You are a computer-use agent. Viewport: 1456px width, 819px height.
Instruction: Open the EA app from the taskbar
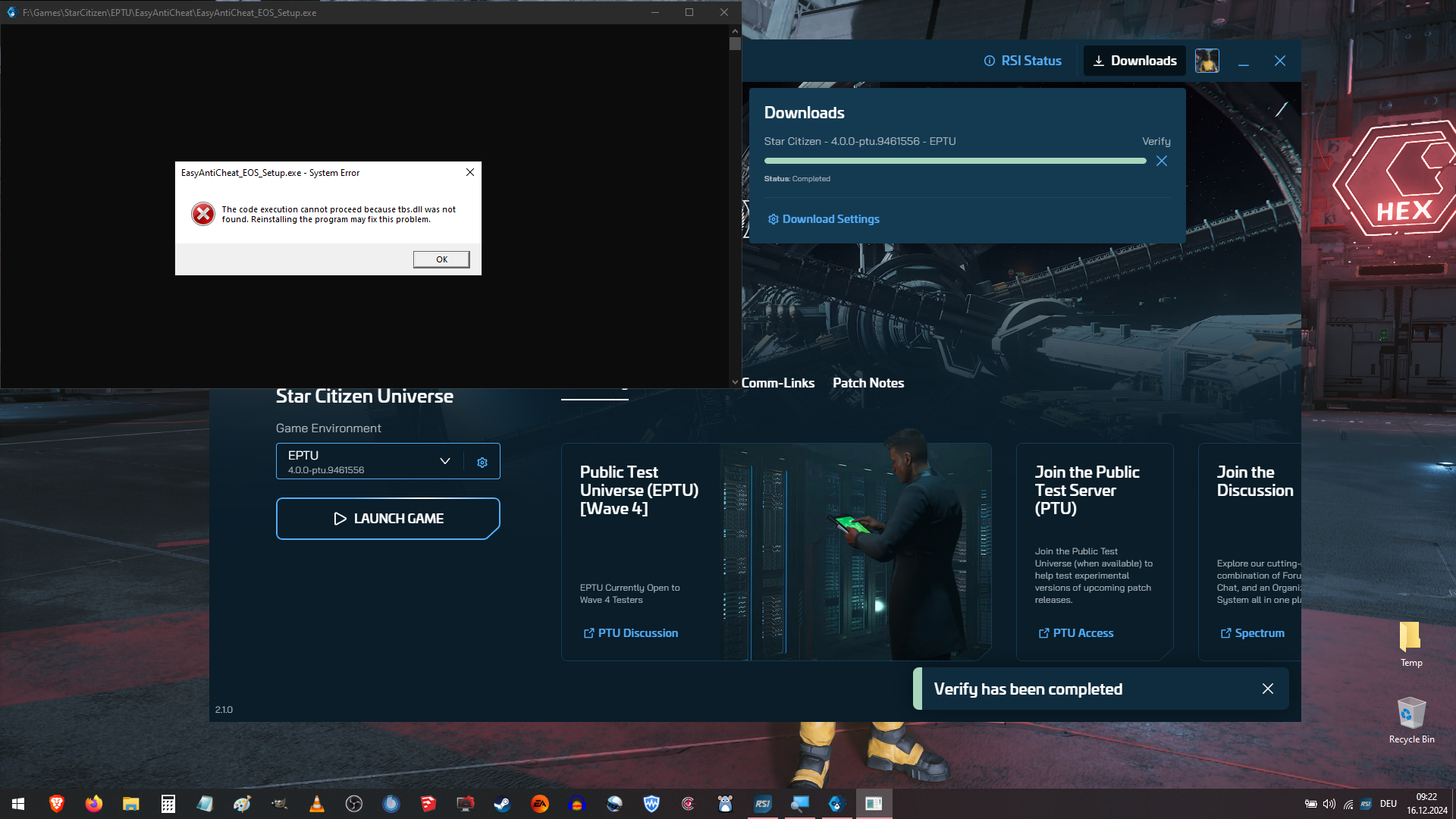539,803
